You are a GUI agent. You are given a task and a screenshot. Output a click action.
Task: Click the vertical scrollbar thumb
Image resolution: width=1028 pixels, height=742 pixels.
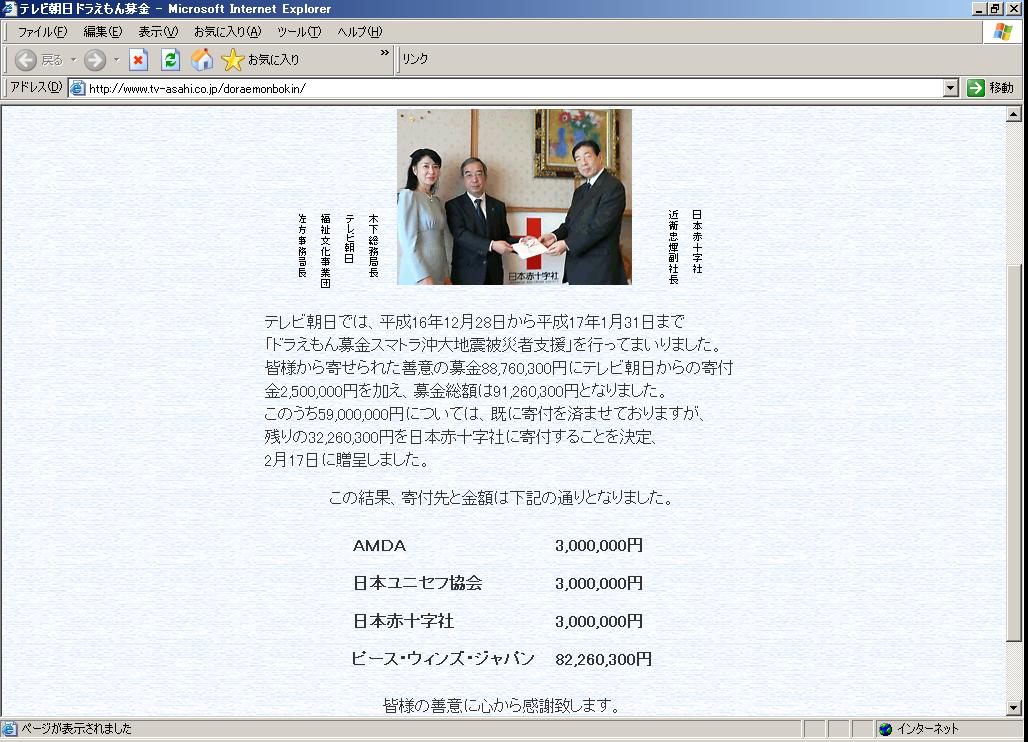point(1014,452)
